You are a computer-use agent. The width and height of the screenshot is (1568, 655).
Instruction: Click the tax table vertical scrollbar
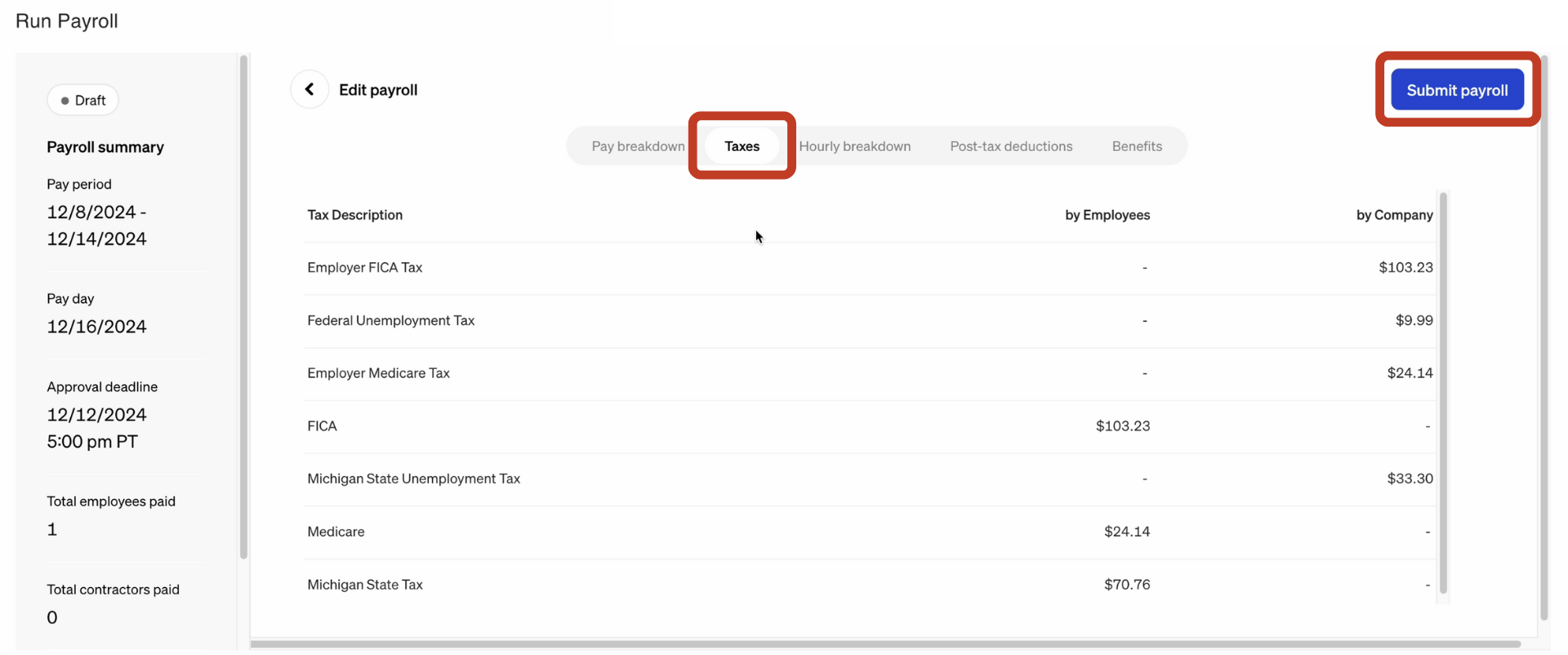tap(1443, 392)
